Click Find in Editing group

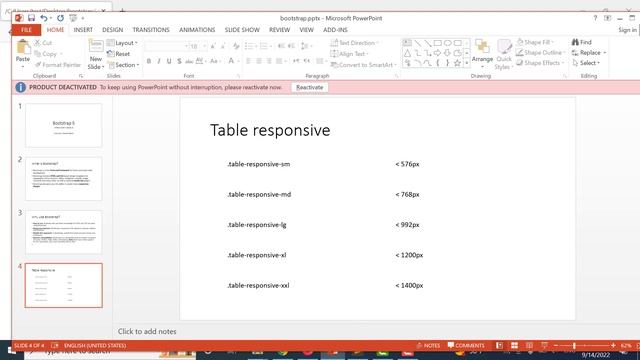pos(582,42)
